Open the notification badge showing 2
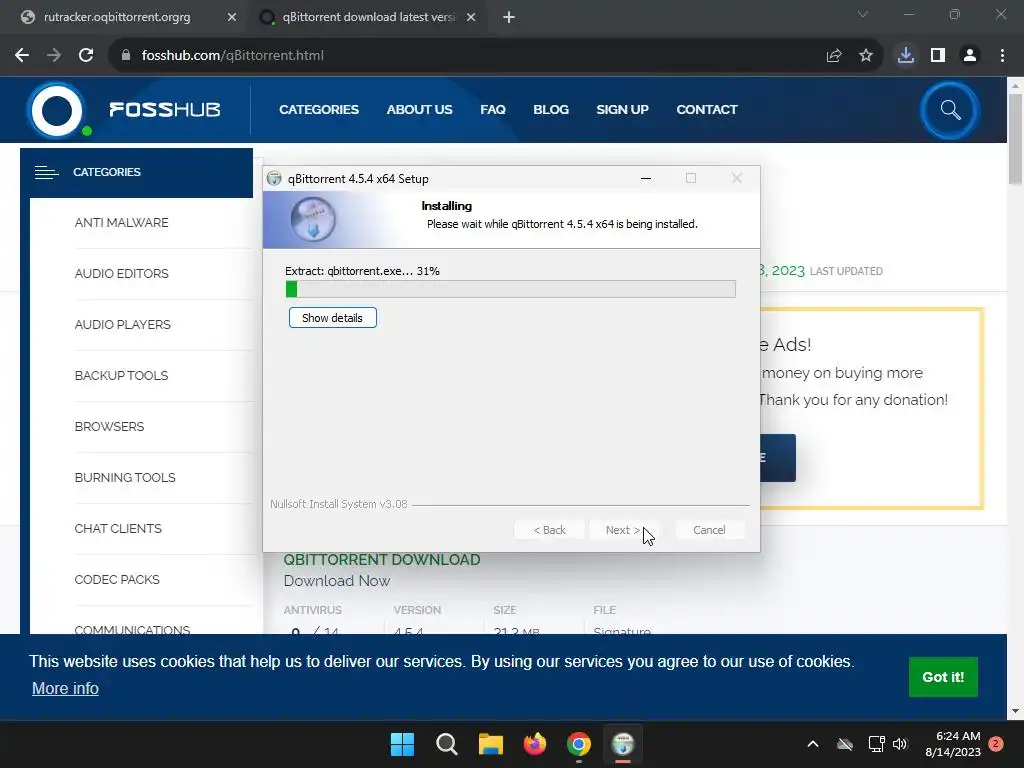 click(x=996, y=744)
